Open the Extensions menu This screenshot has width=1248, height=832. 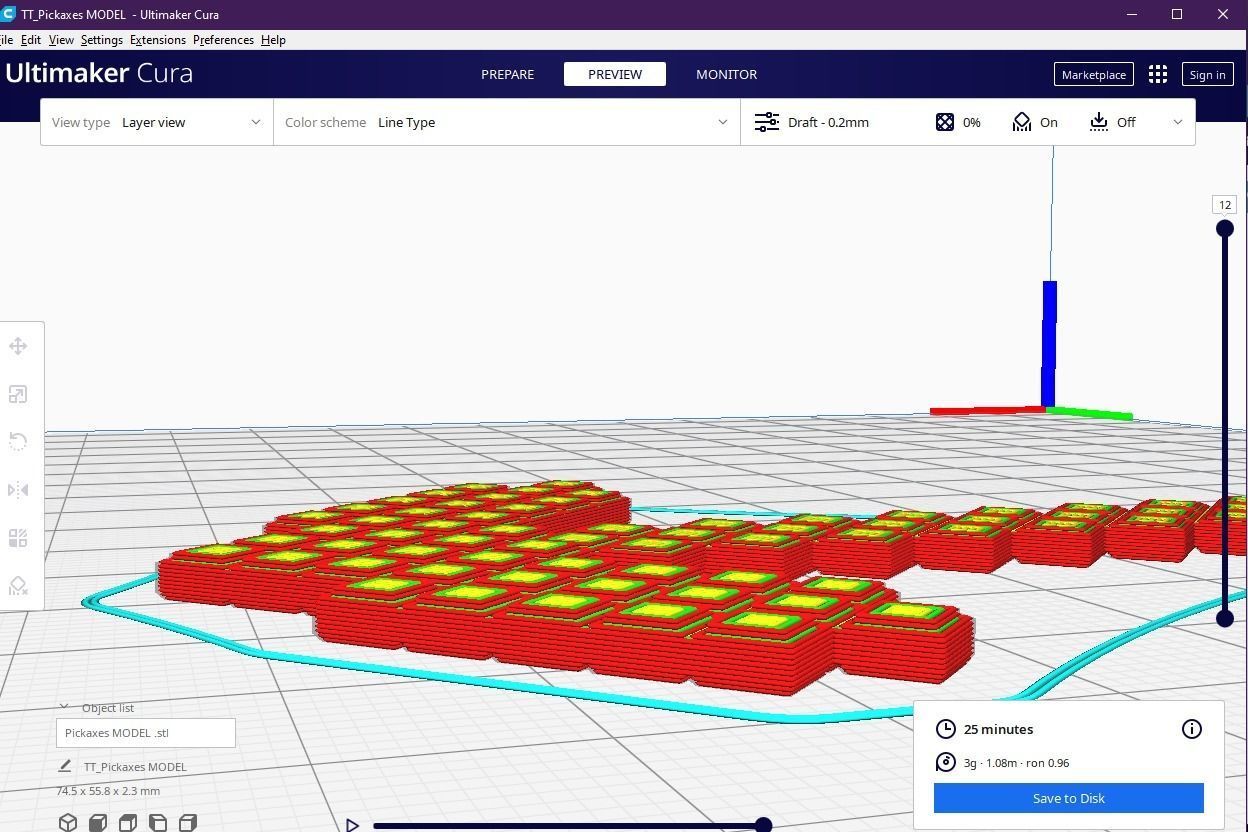pos(157,40)
